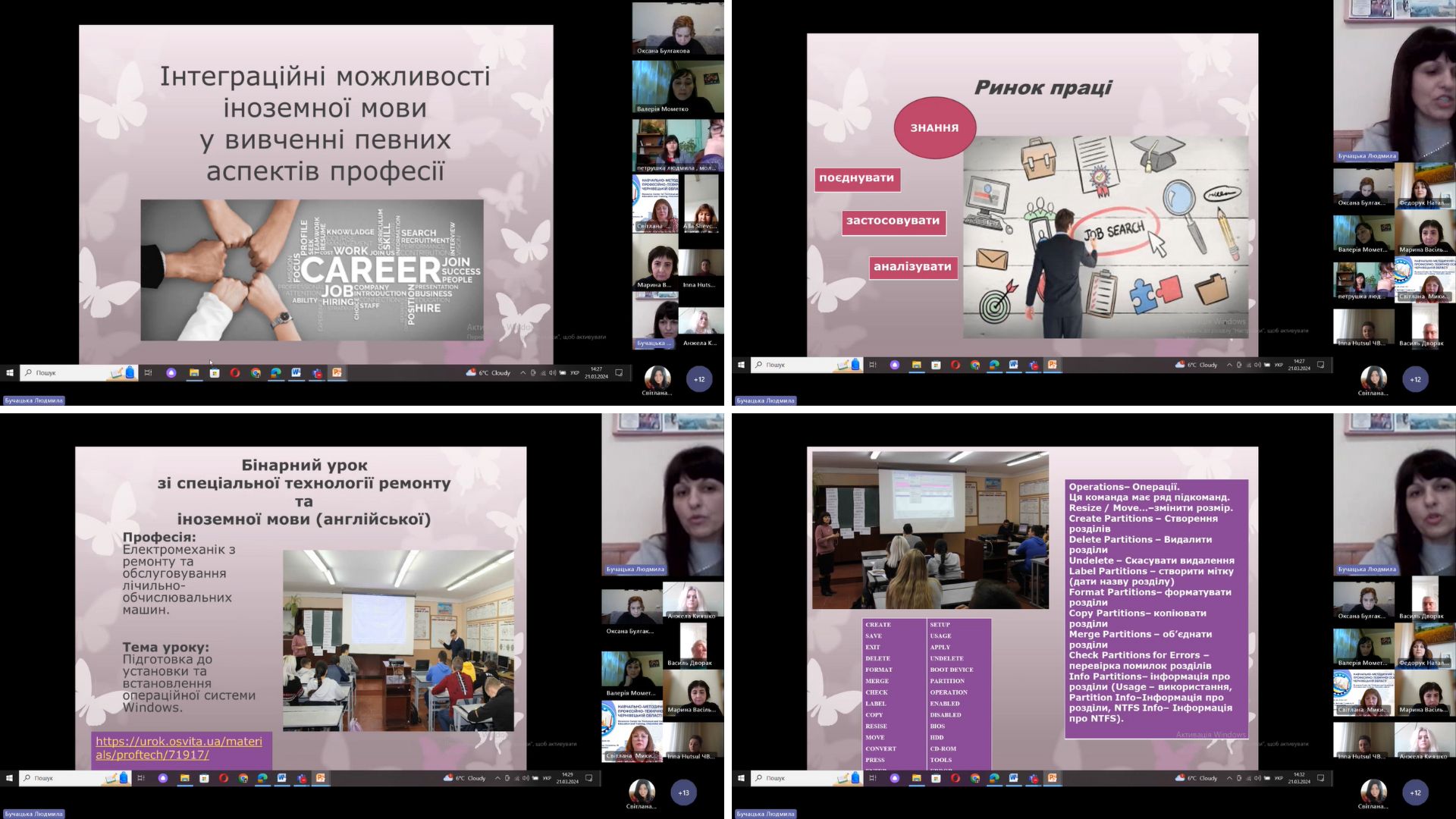Open notification center icon under 'Бінарний урок' slide
This screenshot has height=819, width=1456.
pos(588,778)
